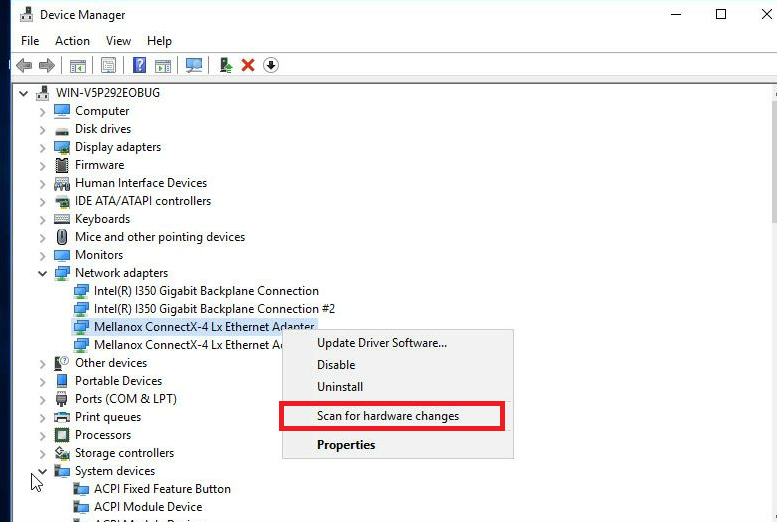Toggle the Show/Hide Console Tree toolbar icon

[78, 65]
